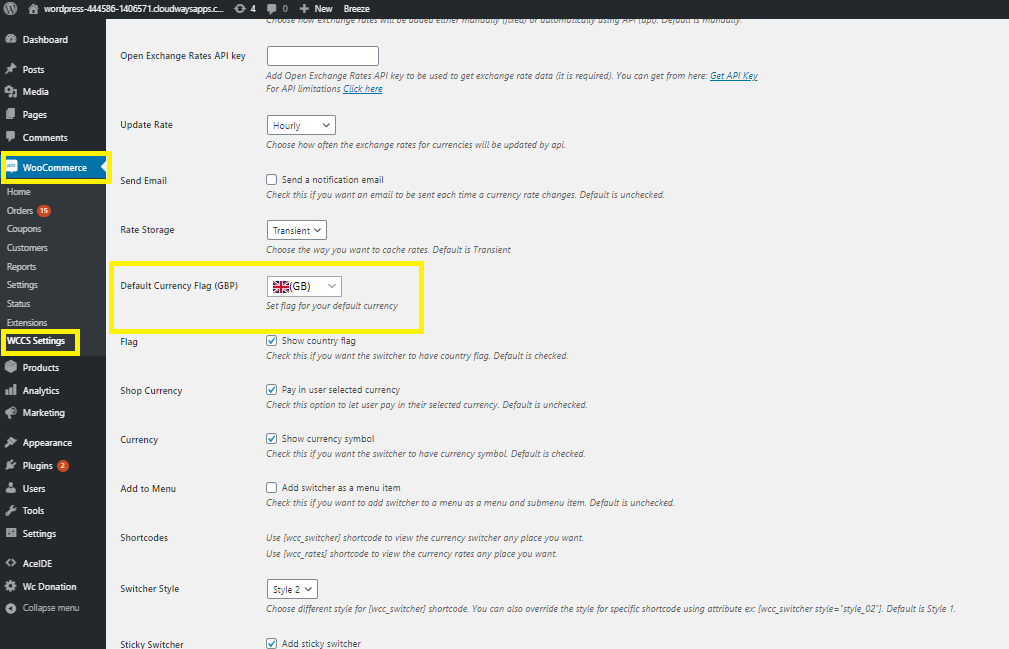Click the Settings sliders icon in main sidebar
The width and height of the screenshot is (1009, 649).
(11, 533)
